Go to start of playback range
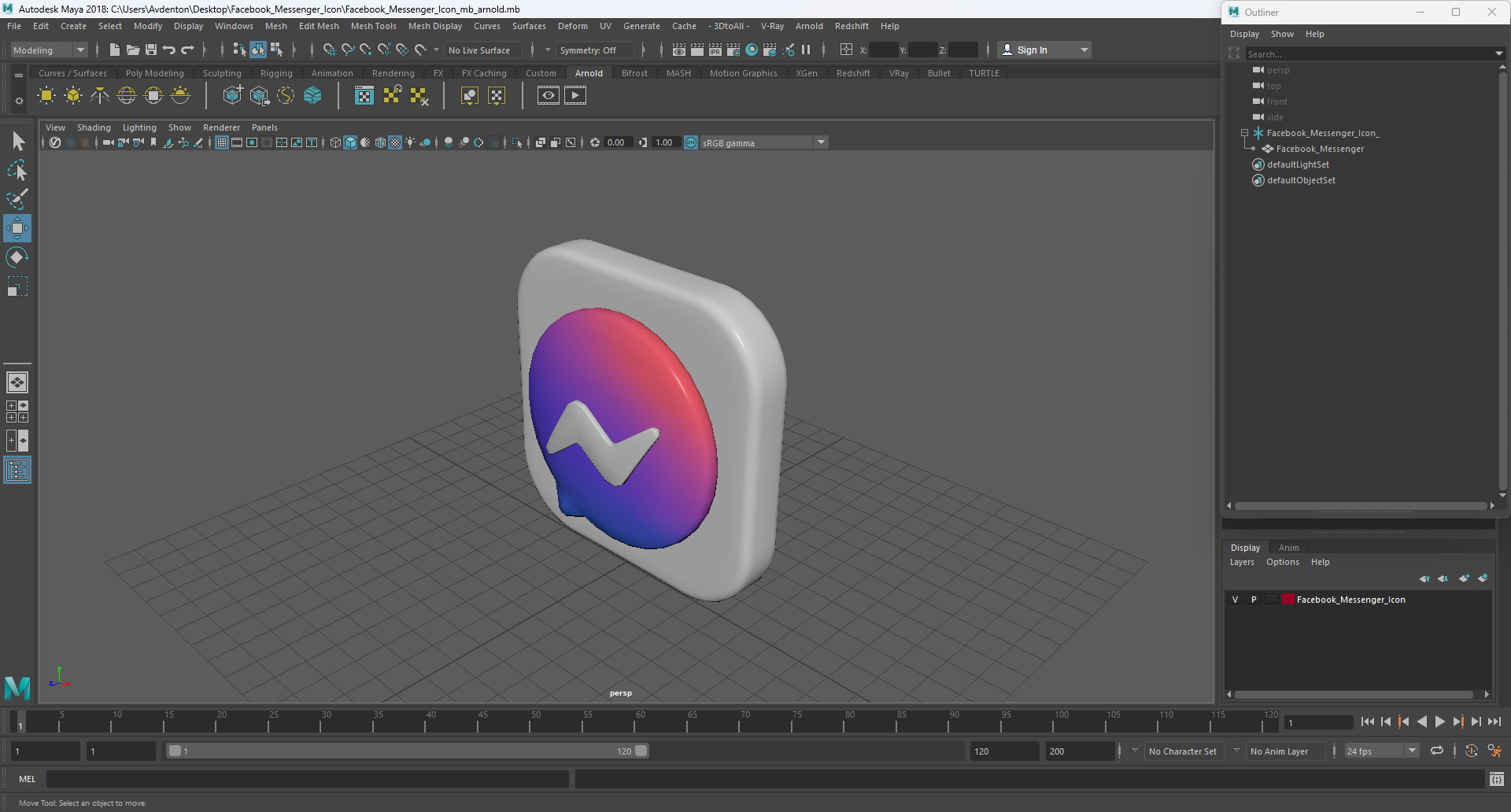Image resolution: width=1511 pixels, height=812 pixels. tap(1367, 722)
